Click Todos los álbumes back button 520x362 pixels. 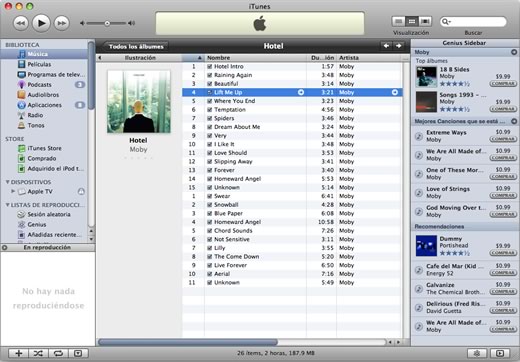point(135,47)
